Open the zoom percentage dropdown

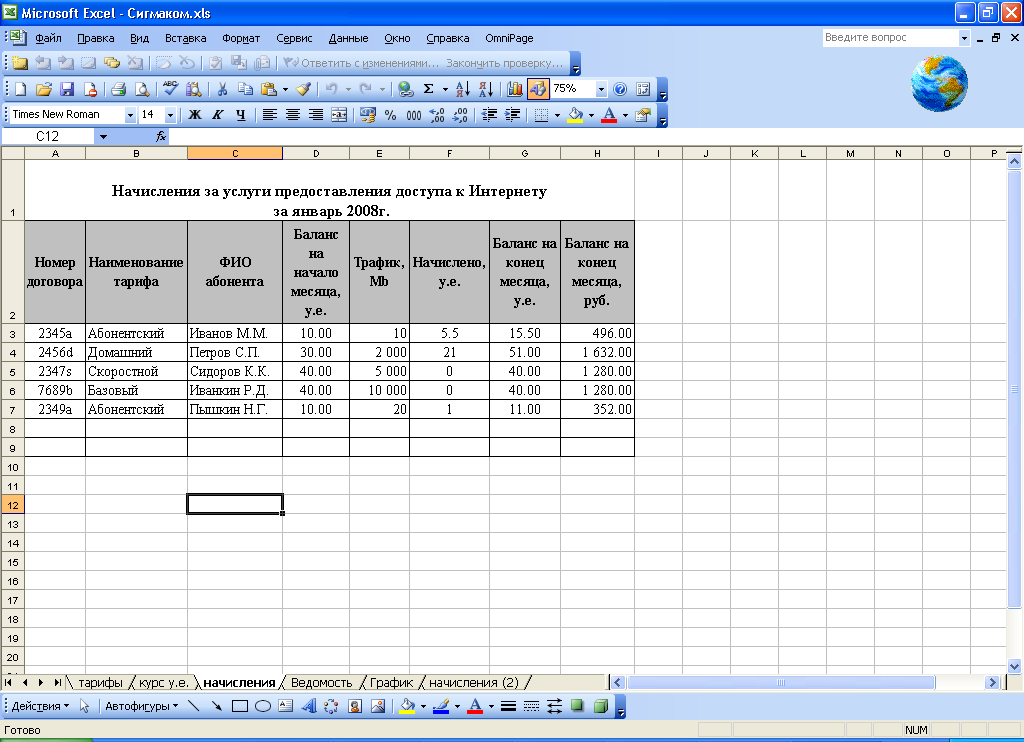tap(601, 89)
